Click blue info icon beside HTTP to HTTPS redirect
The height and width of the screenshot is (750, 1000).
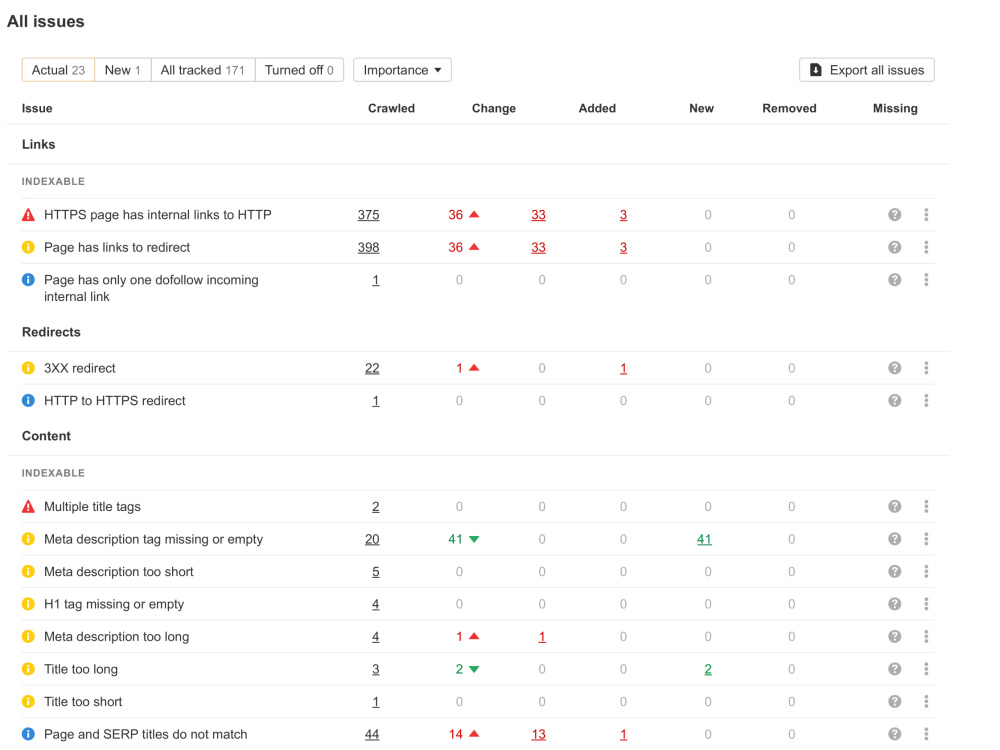28,401
